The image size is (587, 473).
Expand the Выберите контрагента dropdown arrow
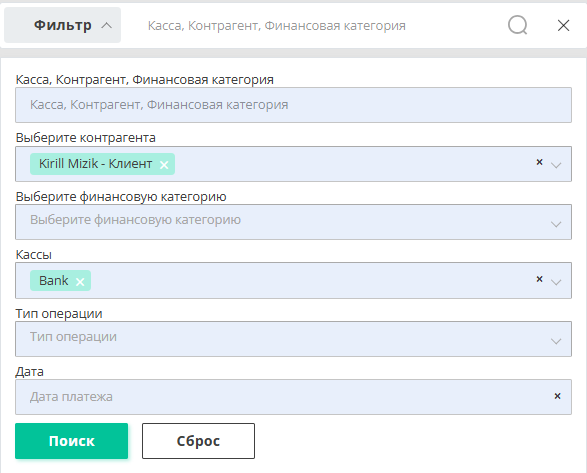click(556, 165)
